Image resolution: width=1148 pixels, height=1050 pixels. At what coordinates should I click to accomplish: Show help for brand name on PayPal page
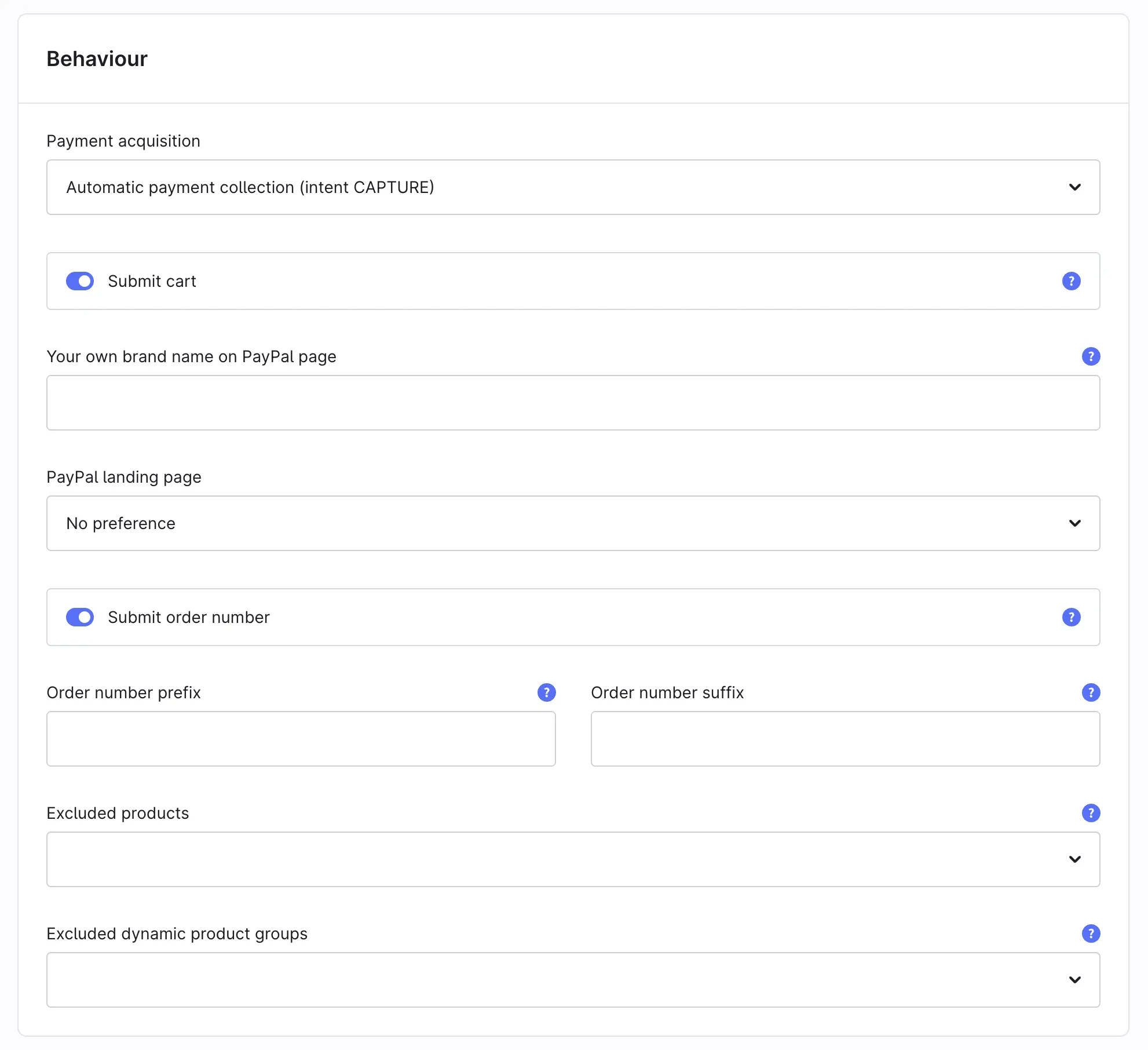1091,356
